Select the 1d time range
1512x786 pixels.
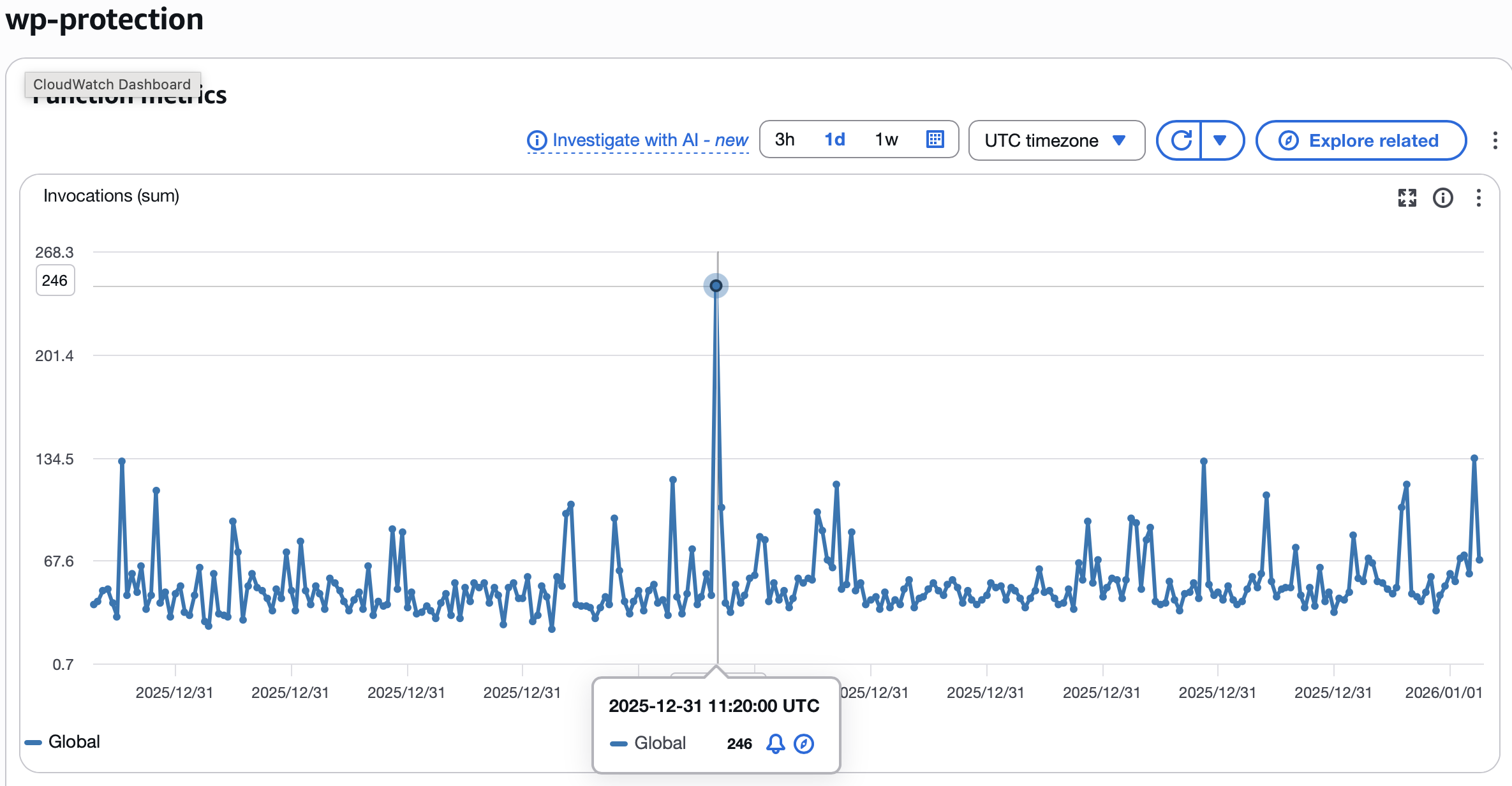[834, 140]
